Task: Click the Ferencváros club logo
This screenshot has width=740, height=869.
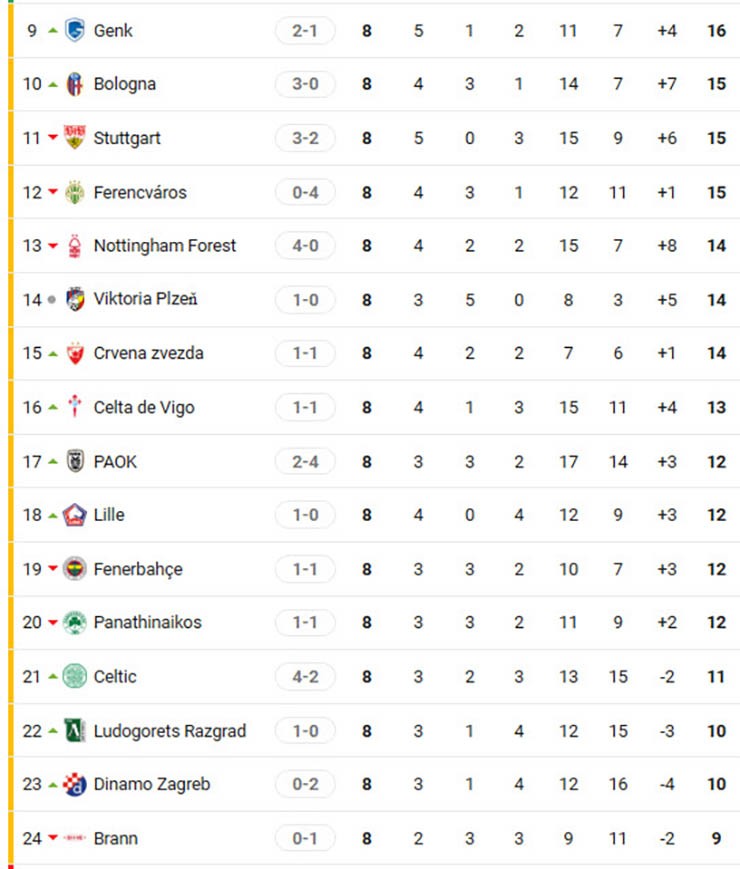Action: click(76, 192)
